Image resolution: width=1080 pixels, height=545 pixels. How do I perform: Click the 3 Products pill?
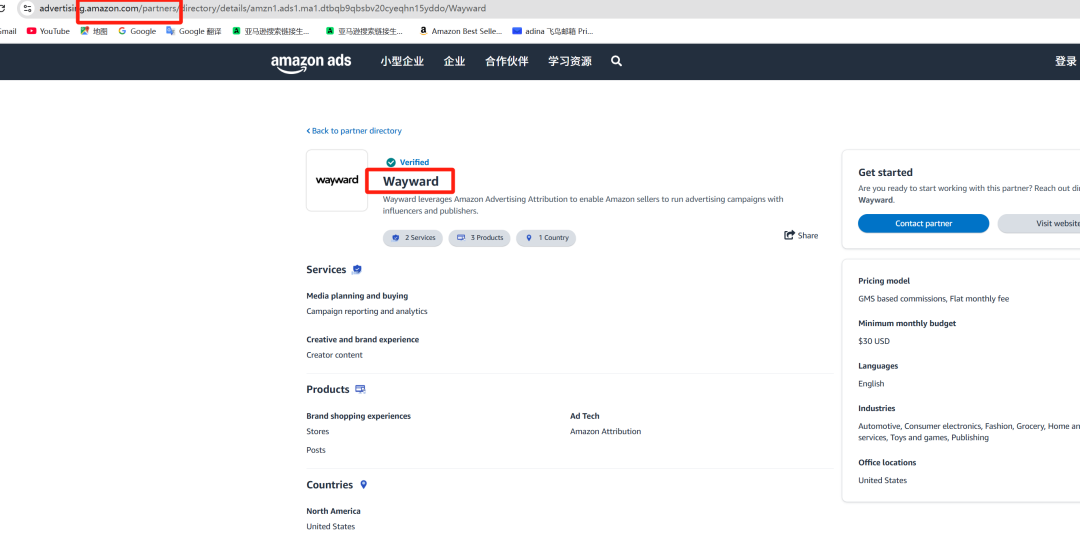point(479,238)
